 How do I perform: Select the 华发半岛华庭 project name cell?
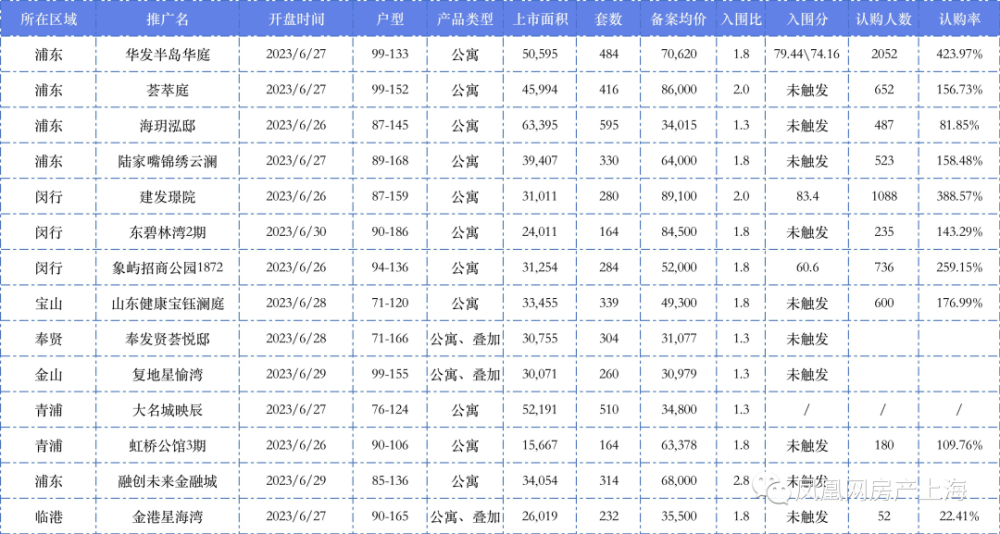168,54
